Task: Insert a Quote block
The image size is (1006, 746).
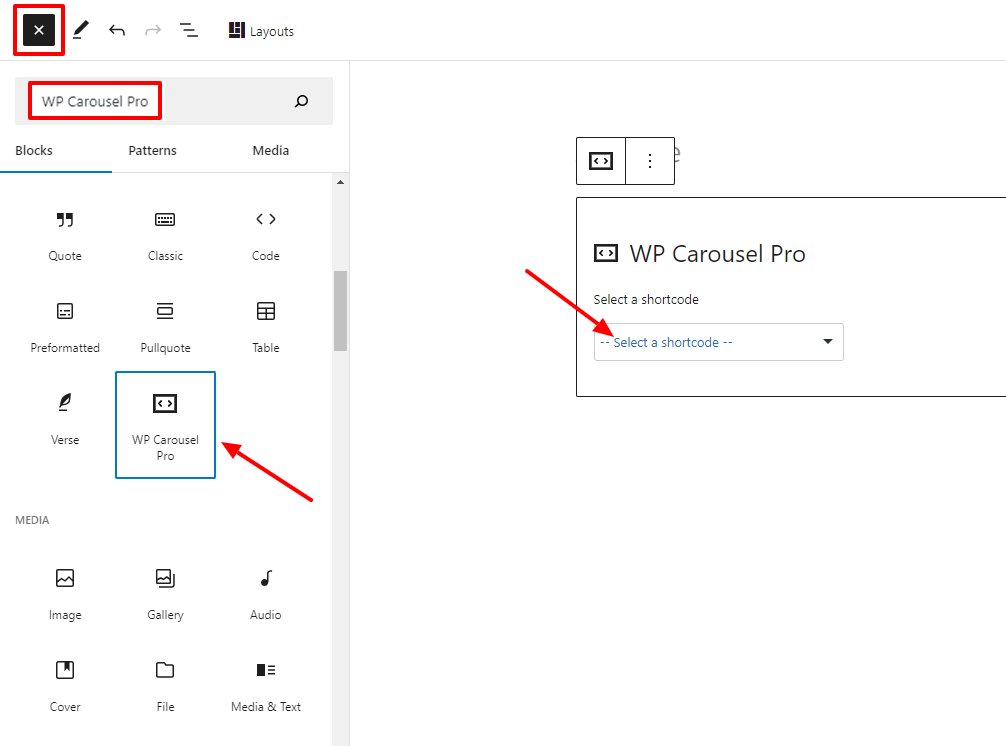Action: 65,235
